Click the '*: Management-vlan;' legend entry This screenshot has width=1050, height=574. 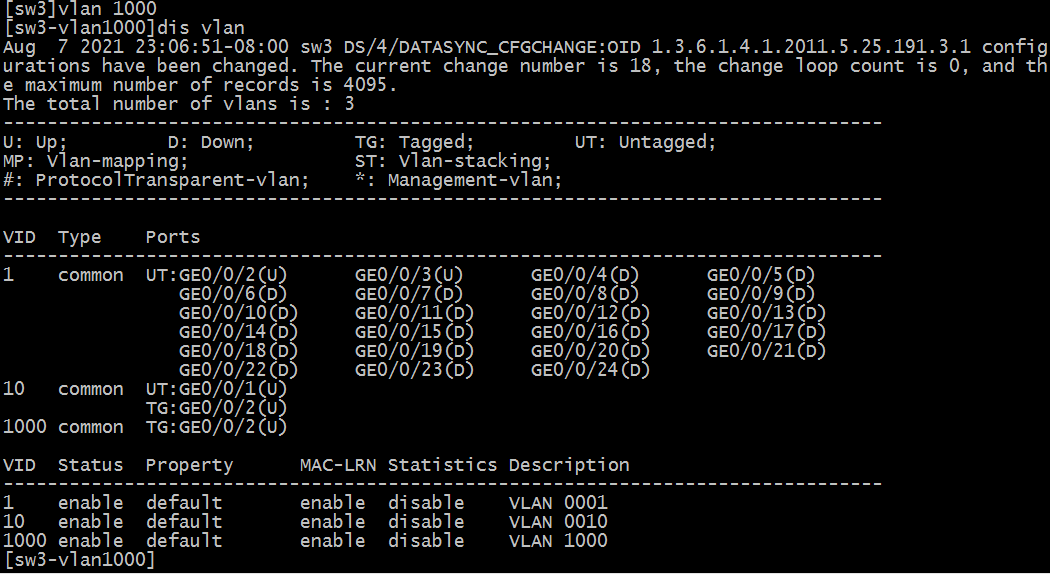458,180
